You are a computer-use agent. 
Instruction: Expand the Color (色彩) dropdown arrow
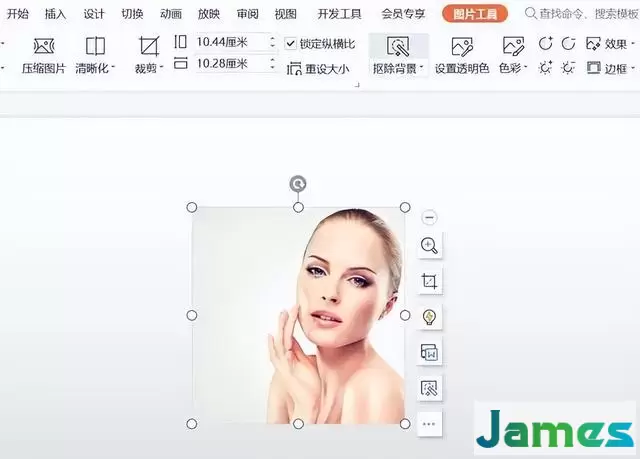click(x=526, y=67)
